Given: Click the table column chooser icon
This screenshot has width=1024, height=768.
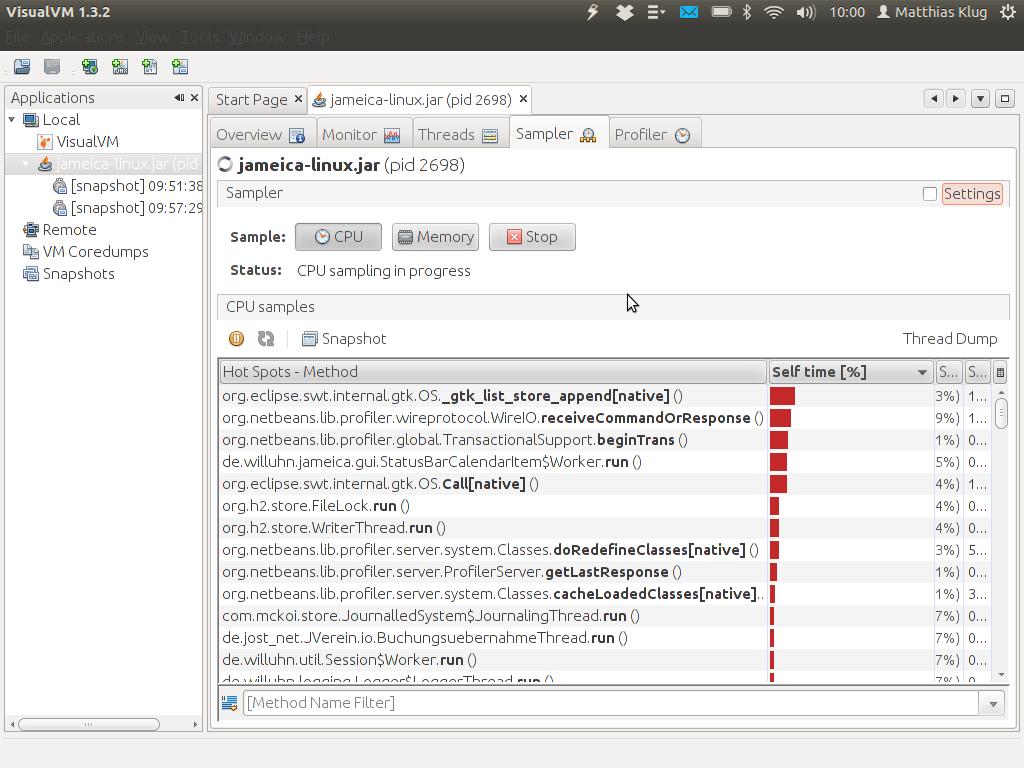Looking at the screenshot, I should [x=999, y=372].
